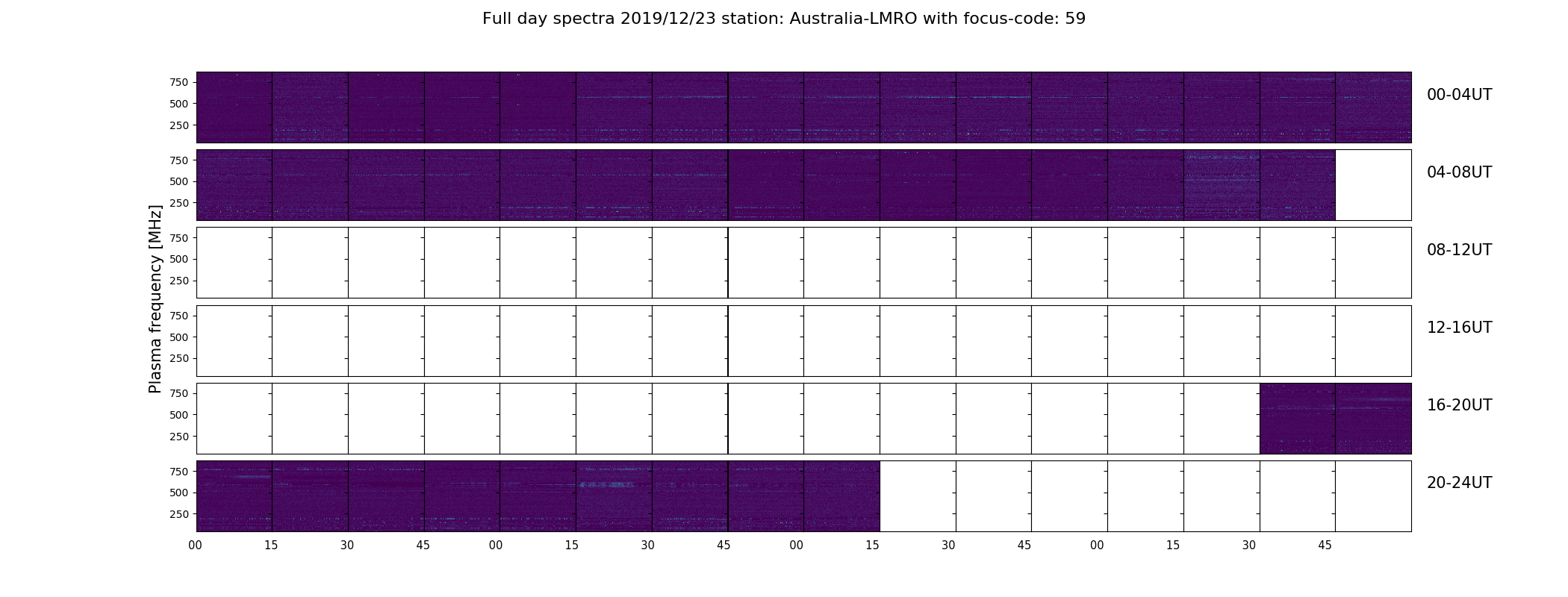This screenshot has height=597, width=1568.
Task: Click the '08-12UT' row label
Action: coord(1459,250)
